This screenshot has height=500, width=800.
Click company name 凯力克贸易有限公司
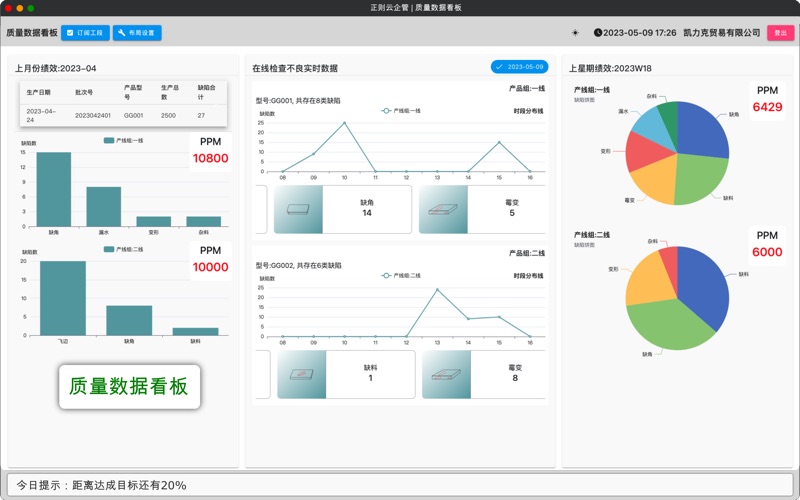pyautogui.click(x=721, y=33)
